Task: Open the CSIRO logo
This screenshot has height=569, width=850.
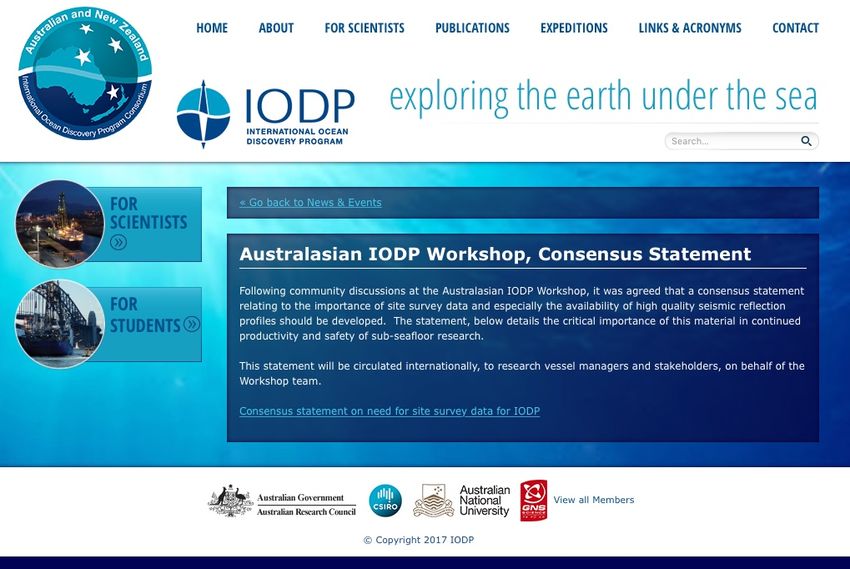Action: 385,501
